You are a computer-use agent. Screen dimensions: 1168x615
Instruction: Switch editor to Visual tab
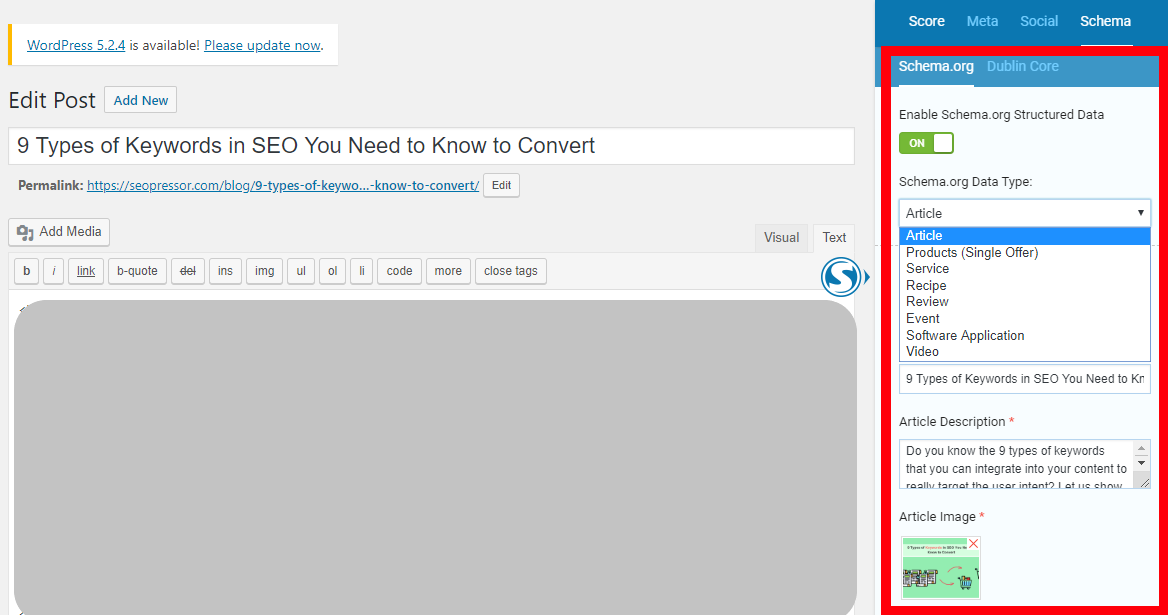(x=781, y=238)
